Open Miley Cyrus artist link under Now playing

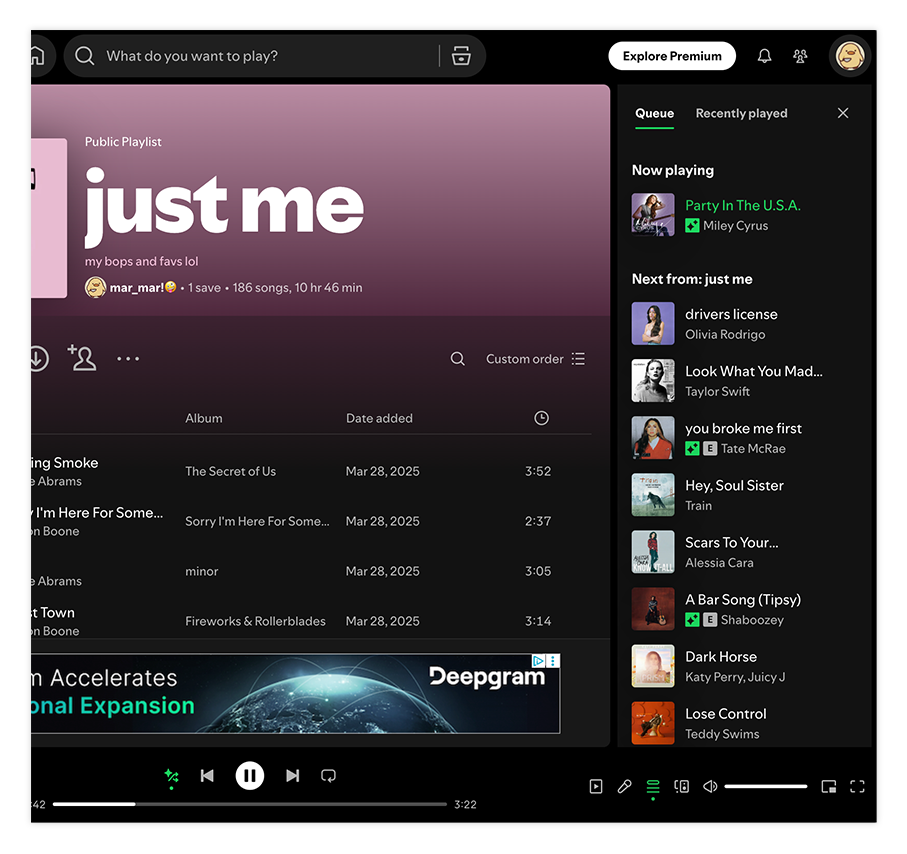click(735, 226)
